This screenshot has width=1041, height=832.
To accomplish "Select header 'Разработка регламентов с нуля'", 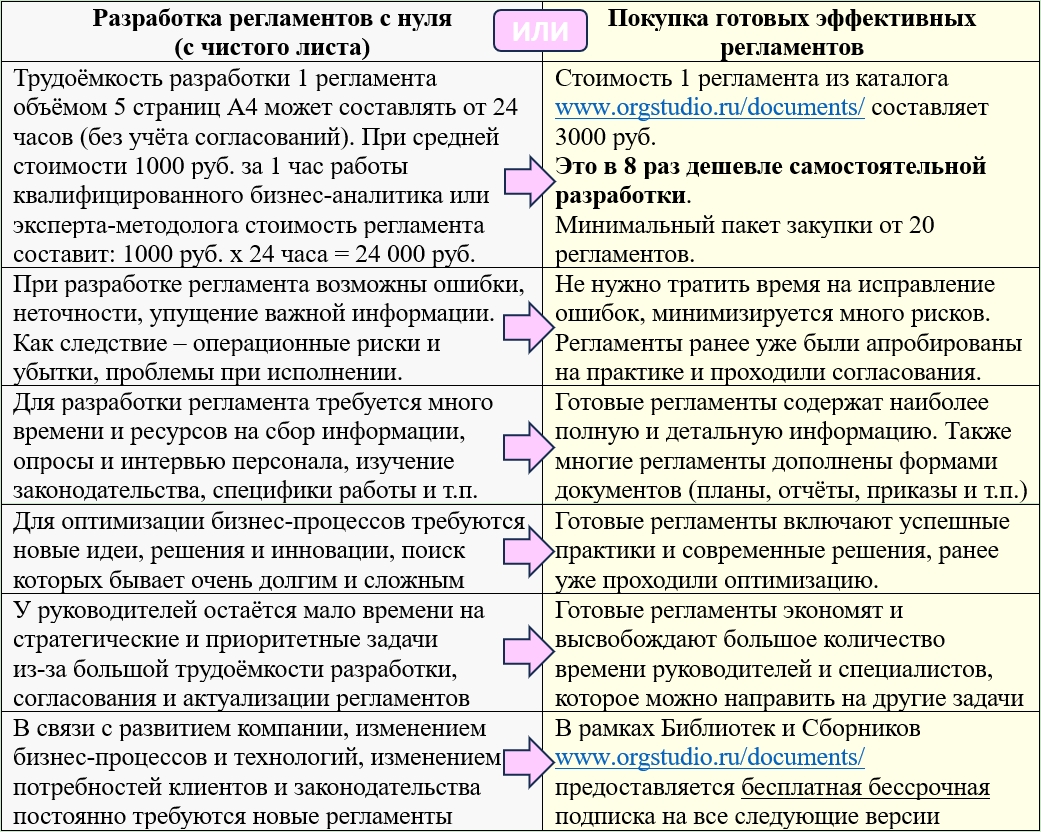I will 272,32.
